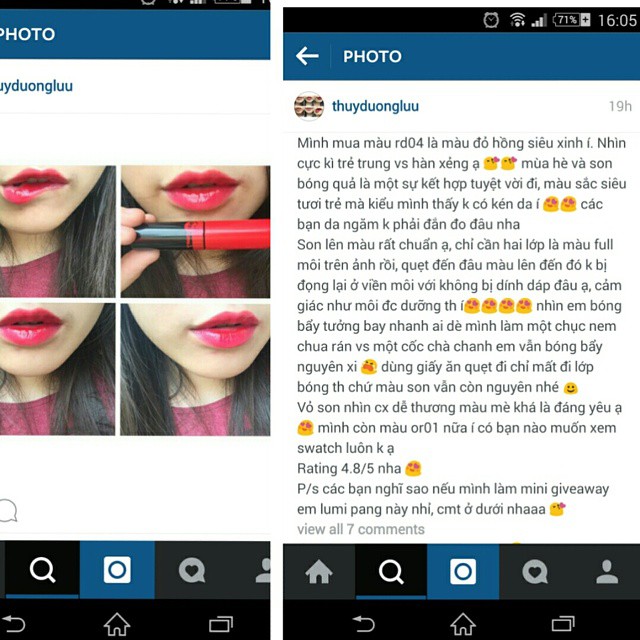This screenshot has width=640, height=640.
Task: Open the activity heart tab on right
Action: 535,571
